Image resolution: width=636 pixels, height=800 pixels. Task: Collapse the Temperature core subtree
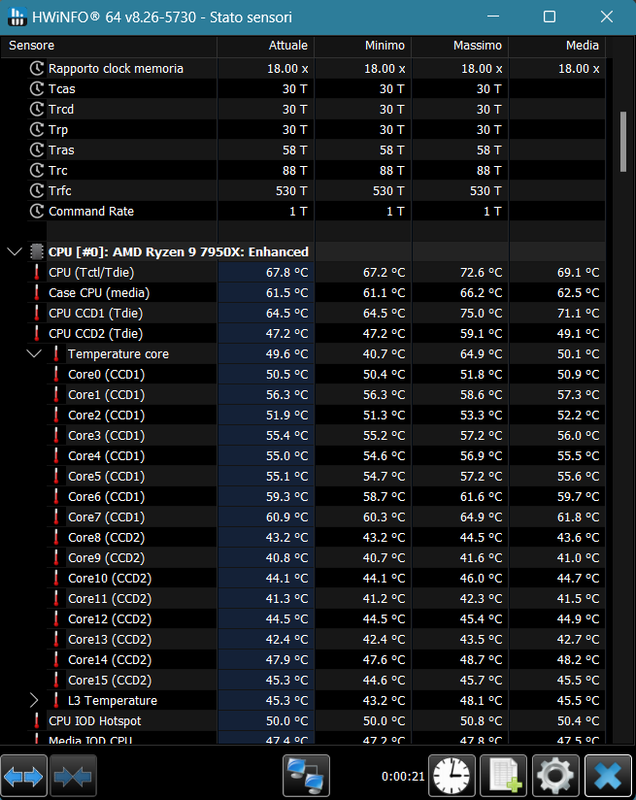click(34, 354)
